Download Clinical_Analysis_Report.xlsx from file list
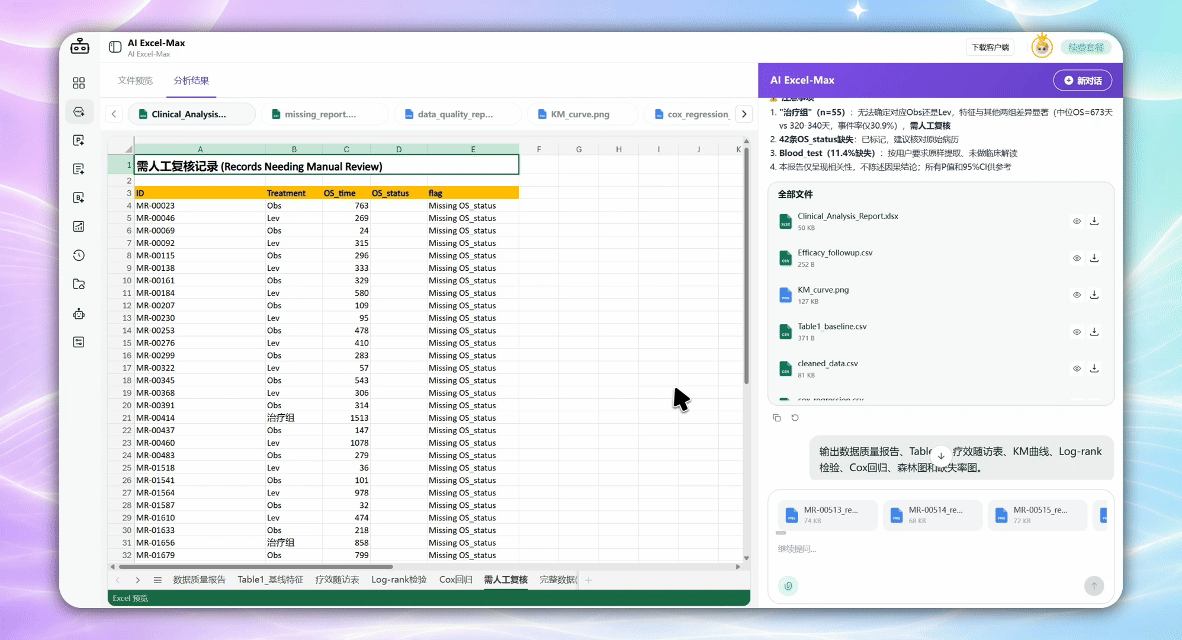Viewport: 1182px width, 640px height. pos(1094,221)
